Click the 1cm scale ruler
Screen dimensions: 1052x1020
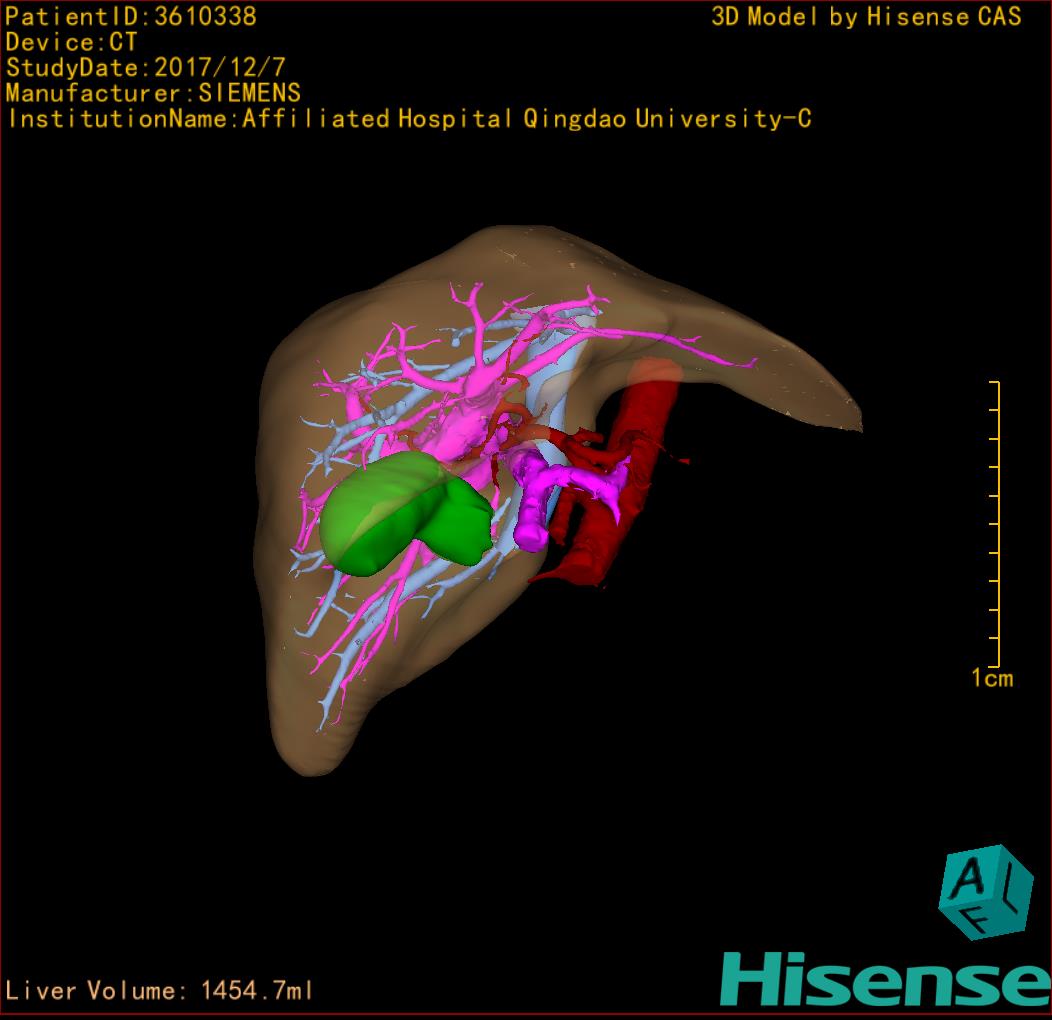click(996, 523)
